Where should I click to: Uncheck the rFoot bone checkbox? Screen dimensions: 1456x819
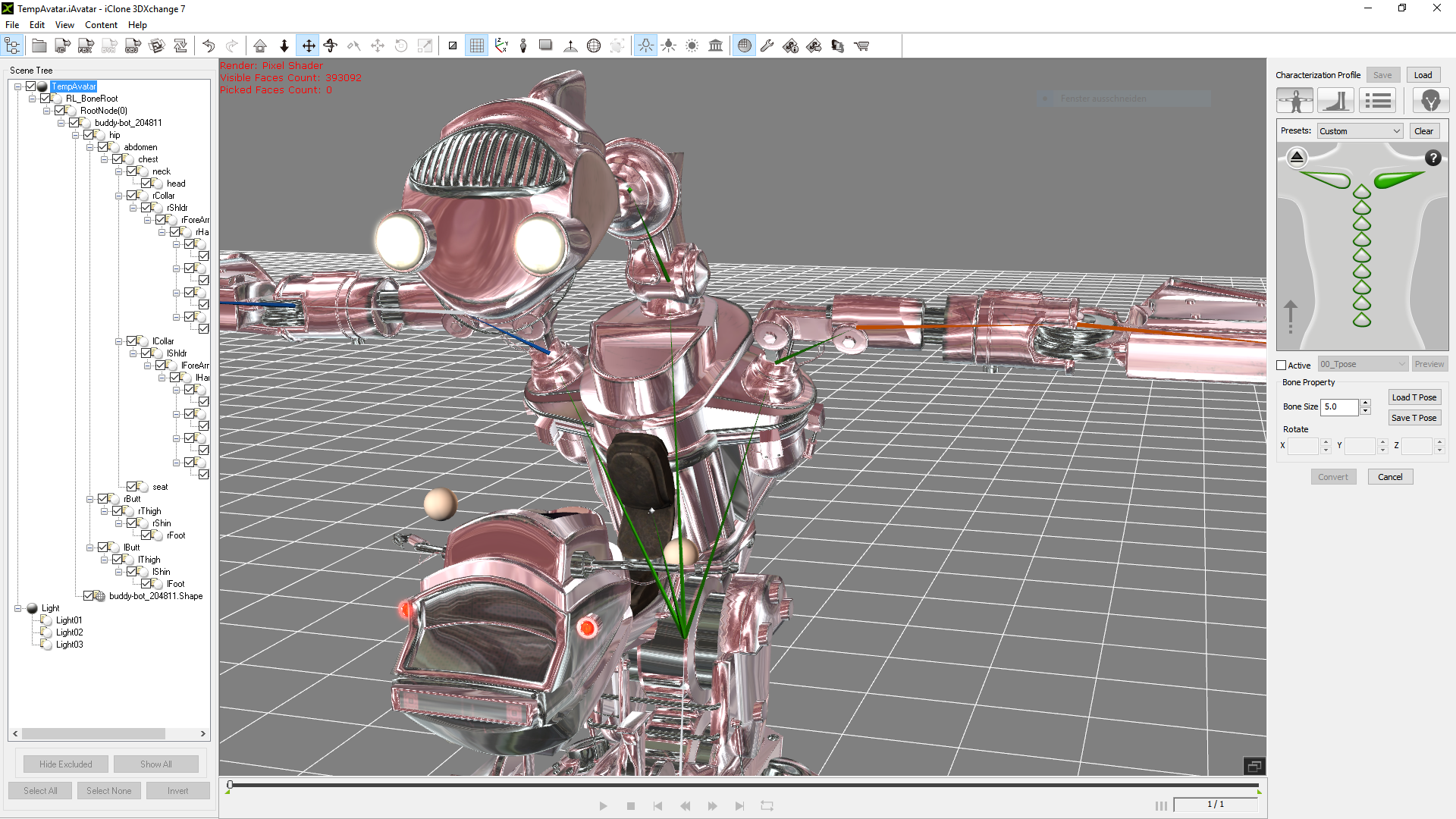coord(146,535)
